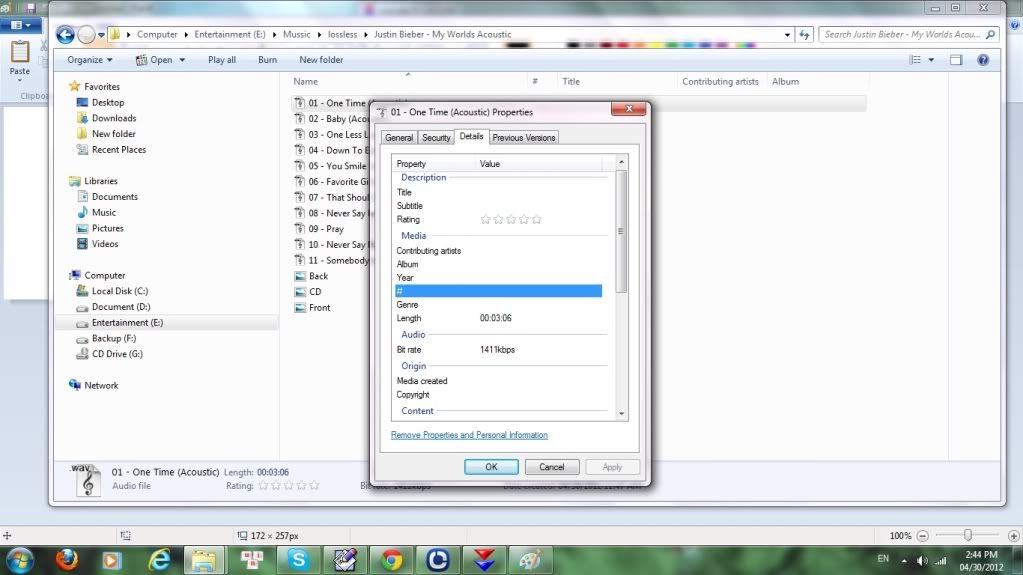Image resolution: width=1023 pixels, height=575 pixels.
Task: Switch to the General tab
Action: pyautogui.click(x=399, y=138)
